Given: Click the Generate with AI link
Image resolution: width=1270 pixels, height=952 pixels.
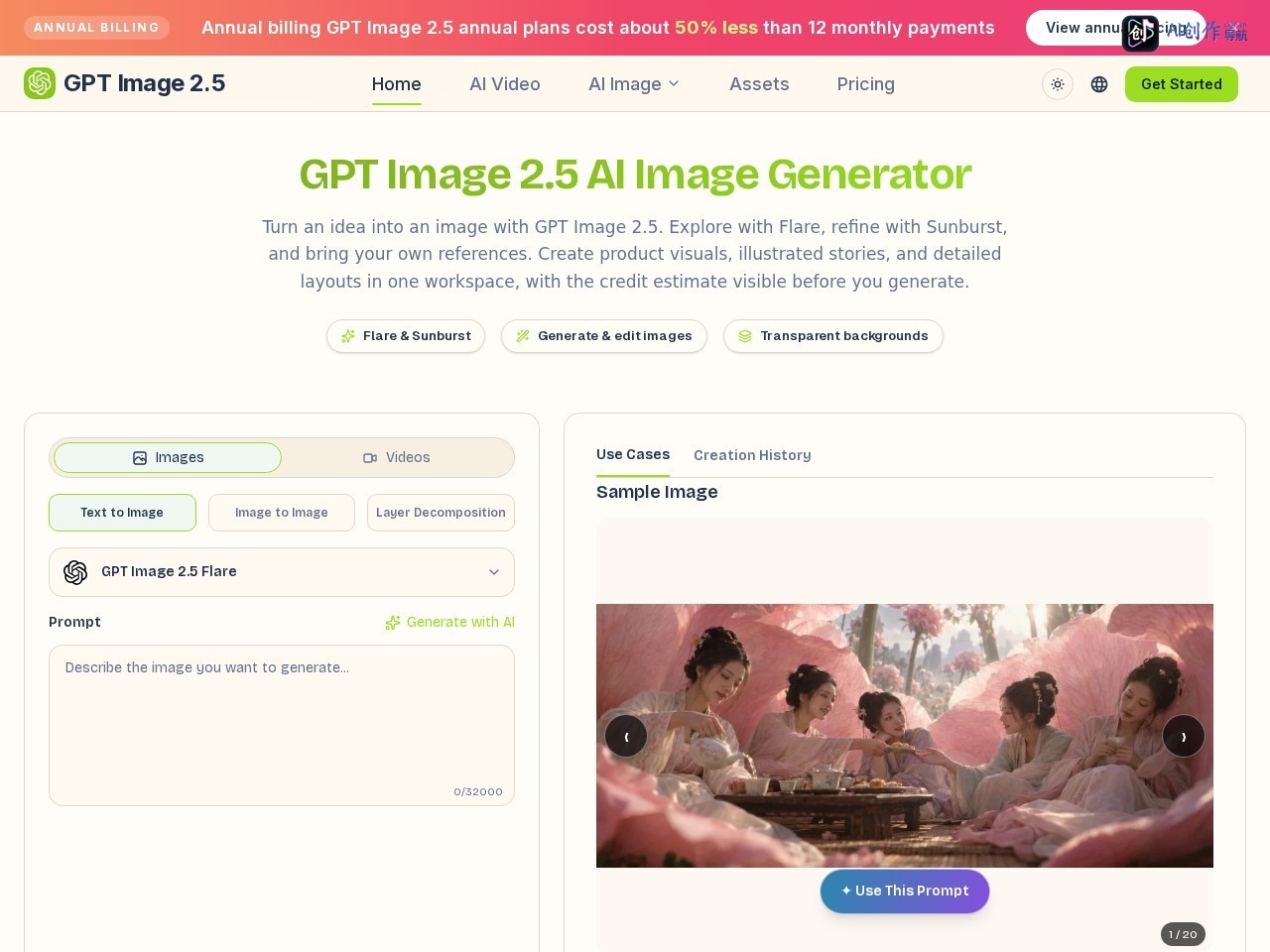Looking at the screenshot, I should pyautogui.click(x=450, y=623).
